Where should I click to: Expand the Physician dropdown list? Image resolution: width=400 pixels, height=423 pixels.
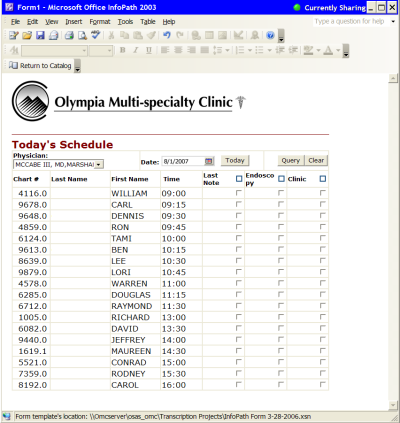(99, 165)
